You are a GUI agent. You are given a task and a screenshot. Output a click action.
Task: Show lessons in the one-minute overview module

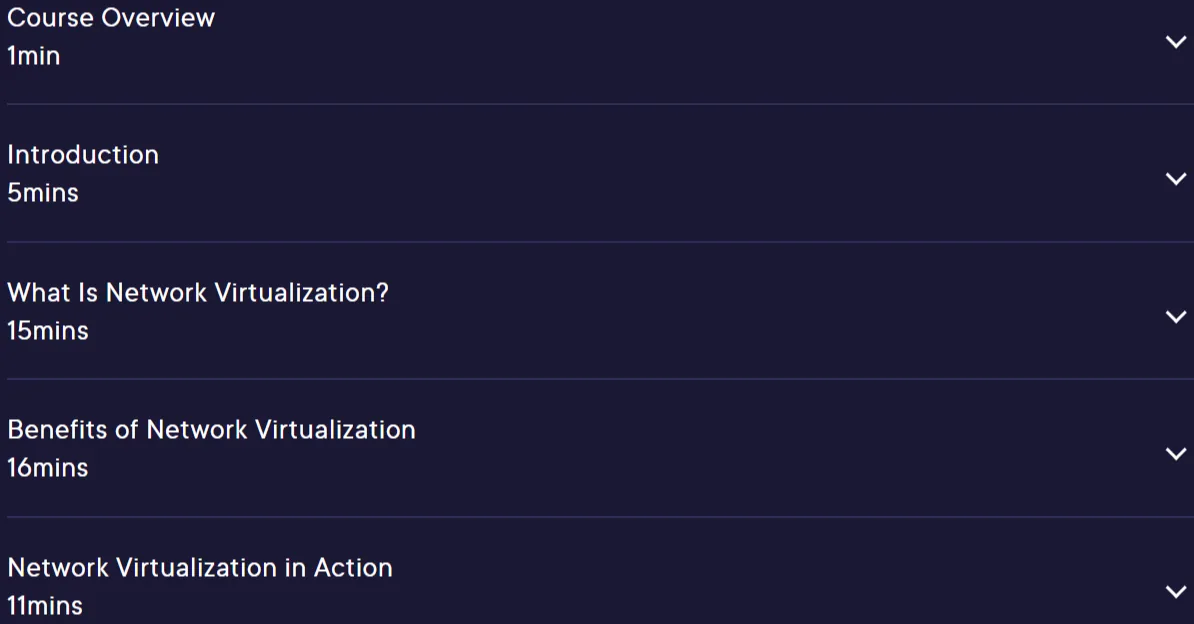[1176, 42]
